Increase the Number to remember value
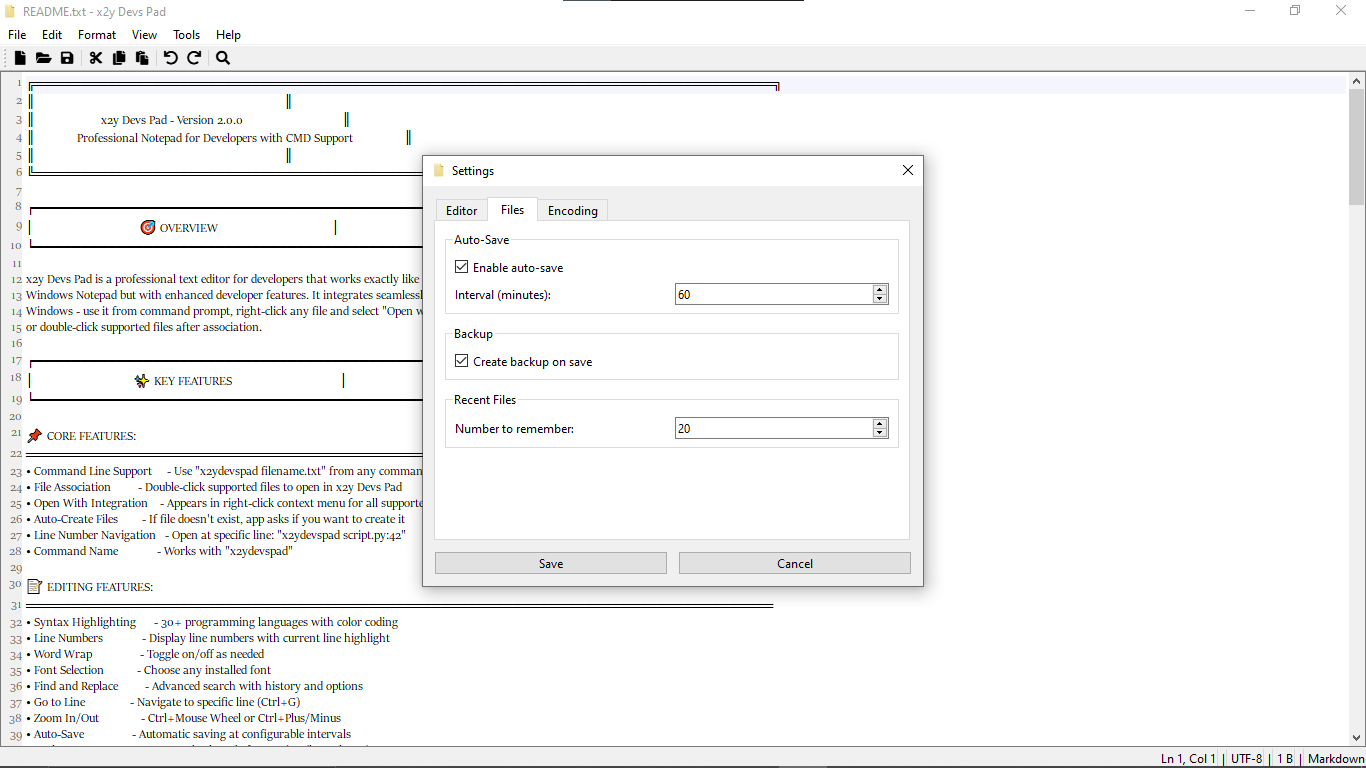1366x768 pixels. click(880, 424)
